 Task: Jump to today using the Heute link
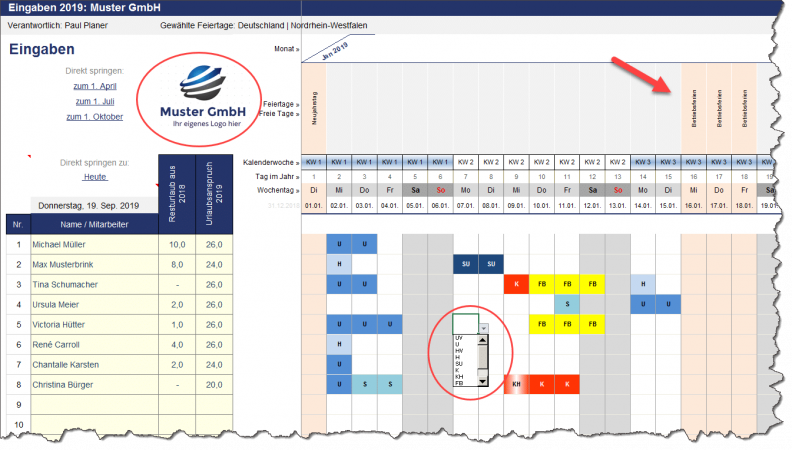pos(95,176)
